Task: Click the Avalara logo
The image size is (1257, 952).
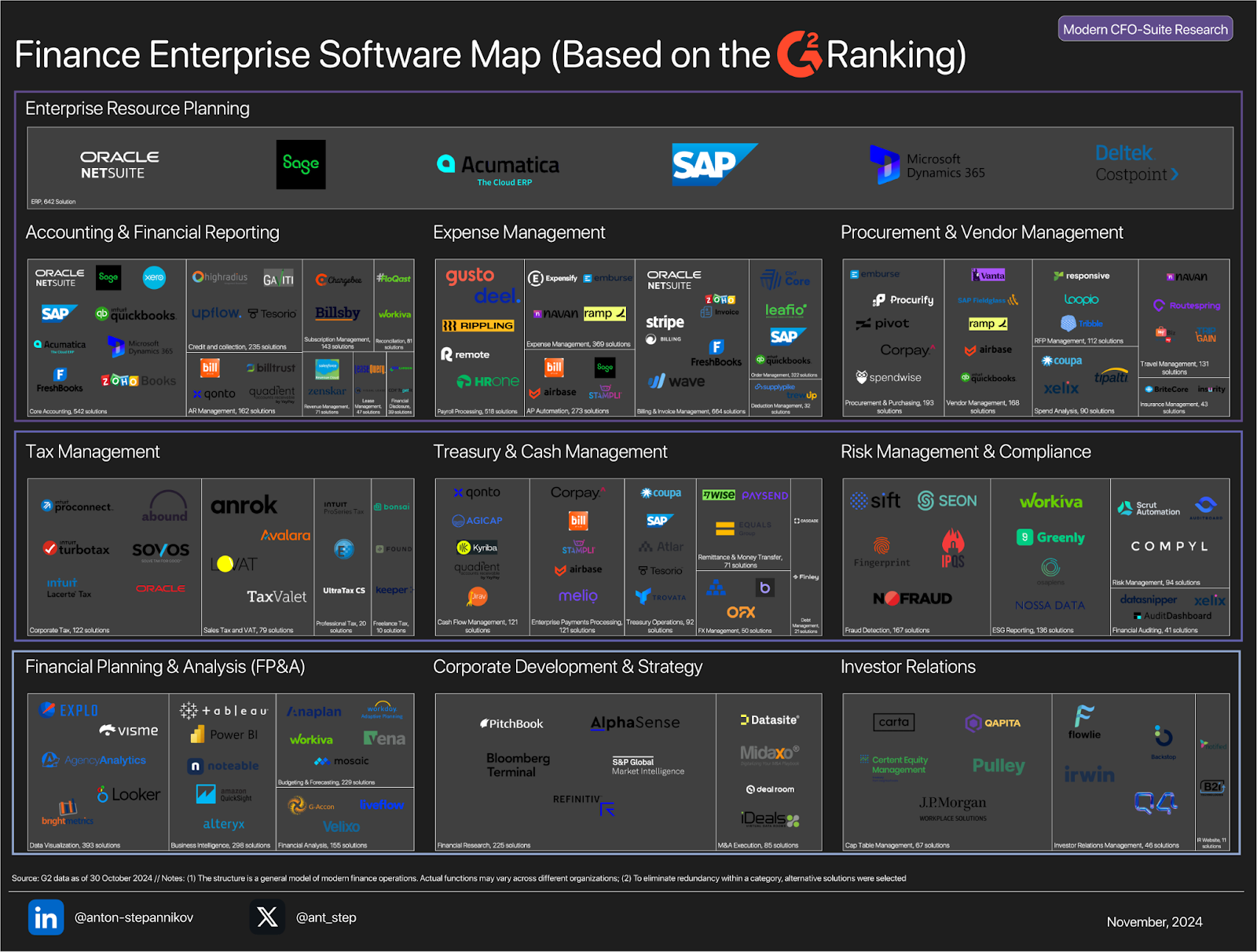Action: [x=285, y=535]
